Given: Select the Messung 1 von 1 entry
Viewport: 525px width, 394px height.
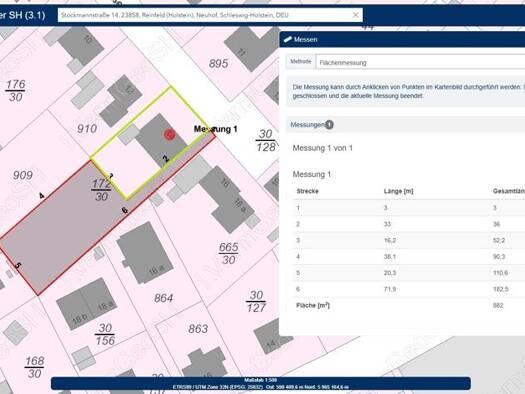Looking at the screenshot, I should [322, 148].
